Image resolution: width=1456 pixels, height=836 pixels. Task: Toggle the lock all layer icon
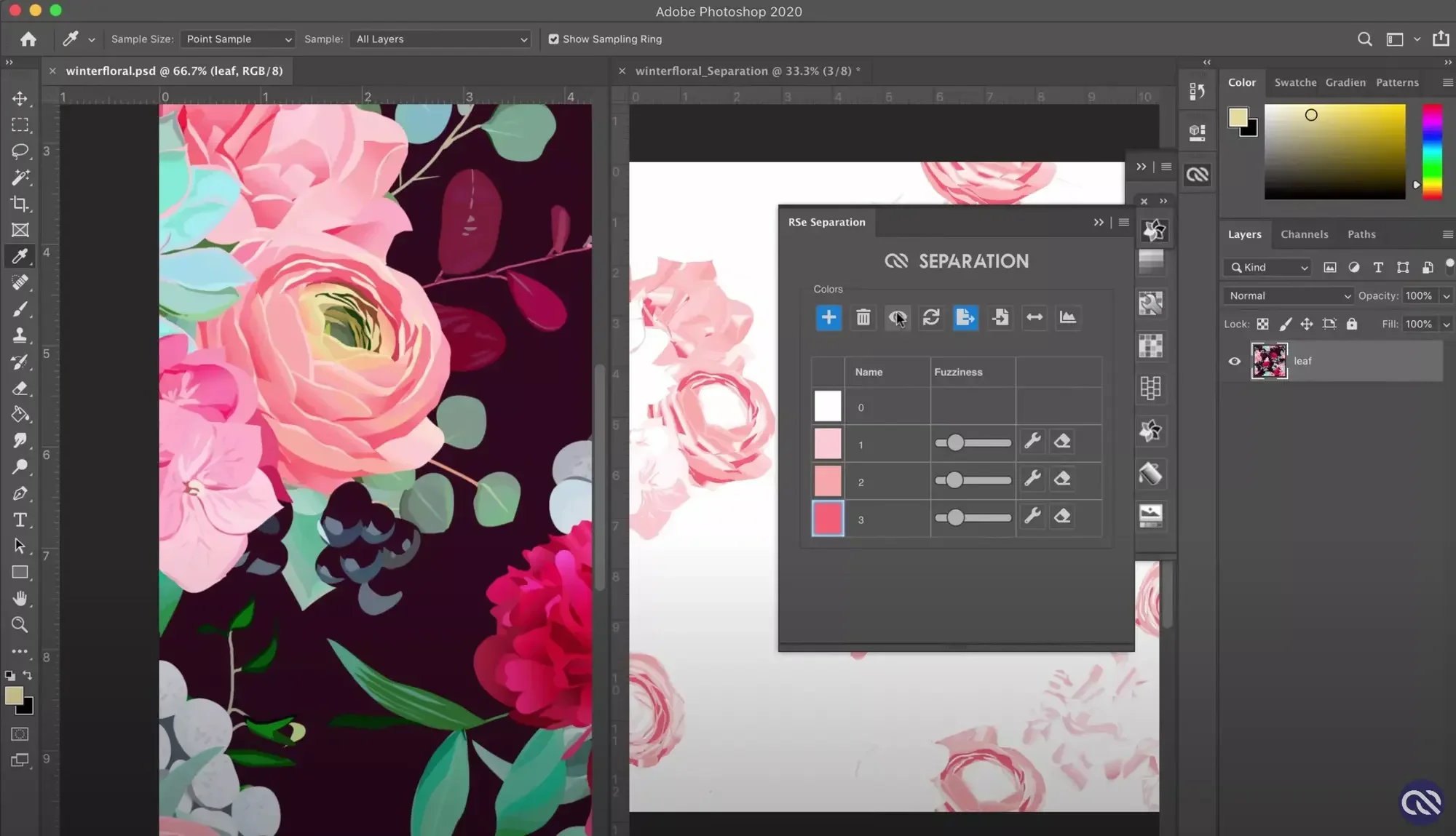[1352, 325]
